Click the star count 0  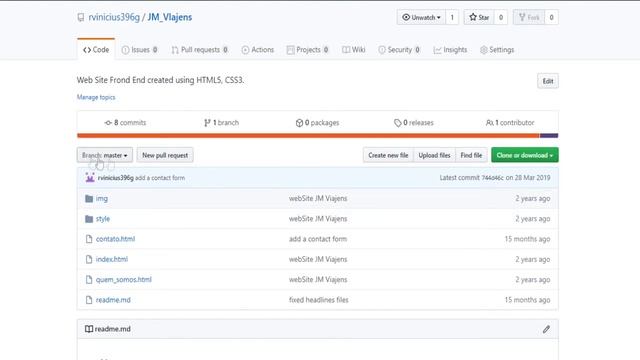[x=501, y=17]
